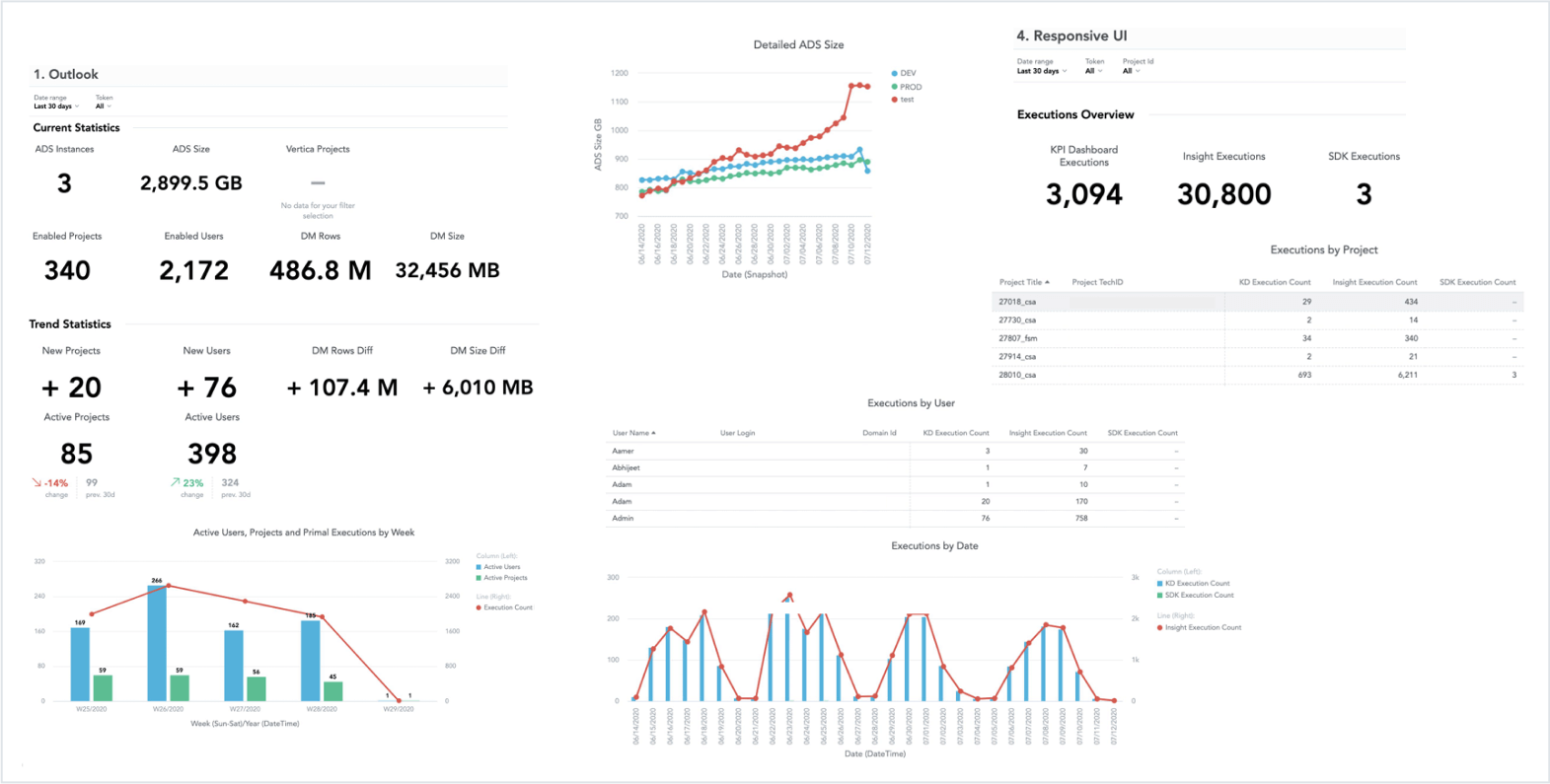Click the Abhijeet user row
This screenshot has width=1550, height=784.
point(895,467)
